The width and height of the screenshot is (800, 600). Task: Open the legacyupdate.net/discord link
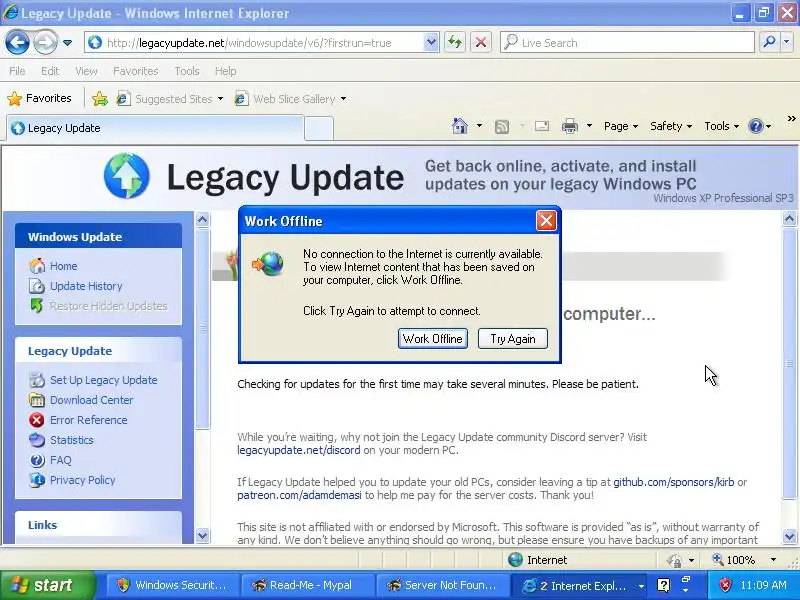pos(298,450)
